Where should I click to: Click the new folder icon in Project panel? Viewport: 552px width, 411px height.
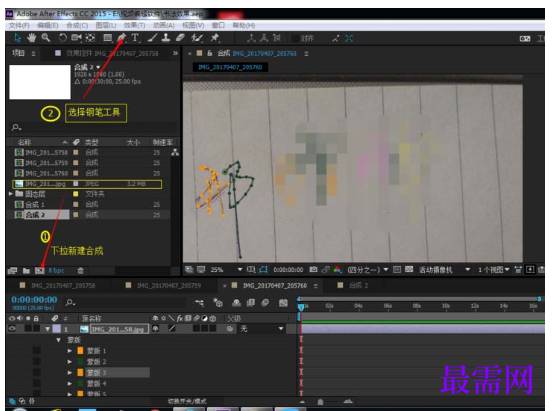(26, 270)
